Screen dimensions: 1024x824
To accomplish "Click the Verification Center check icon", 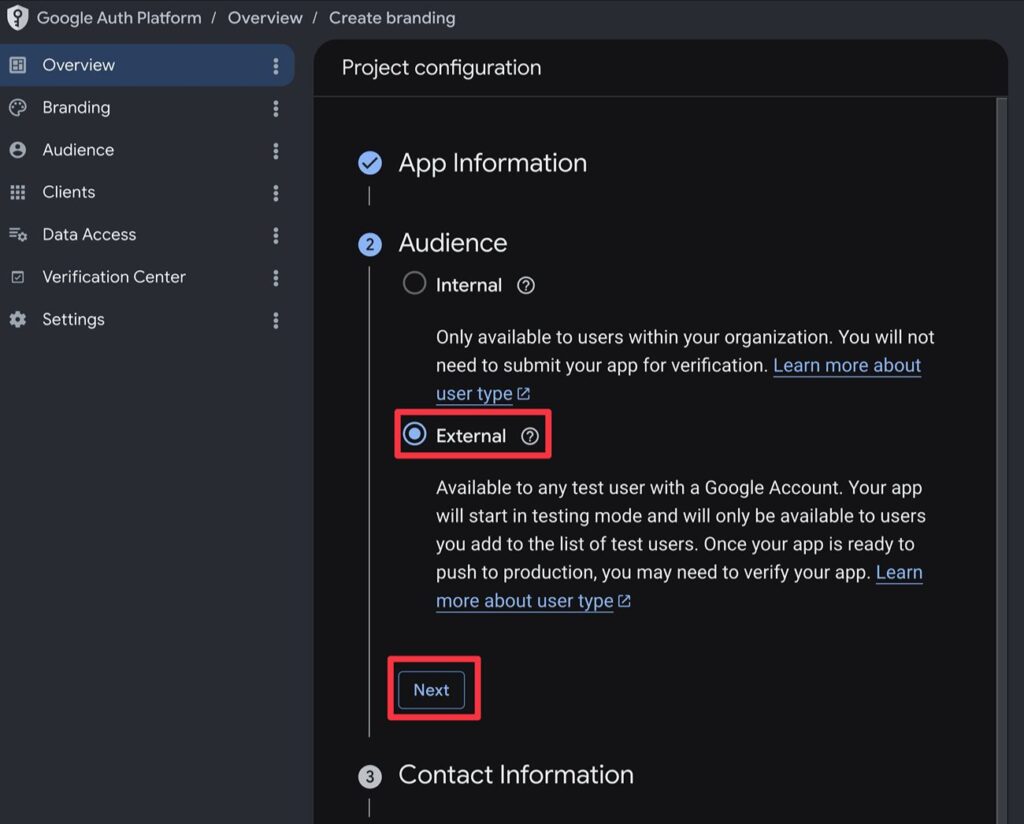I will click(x=18, y=277).
